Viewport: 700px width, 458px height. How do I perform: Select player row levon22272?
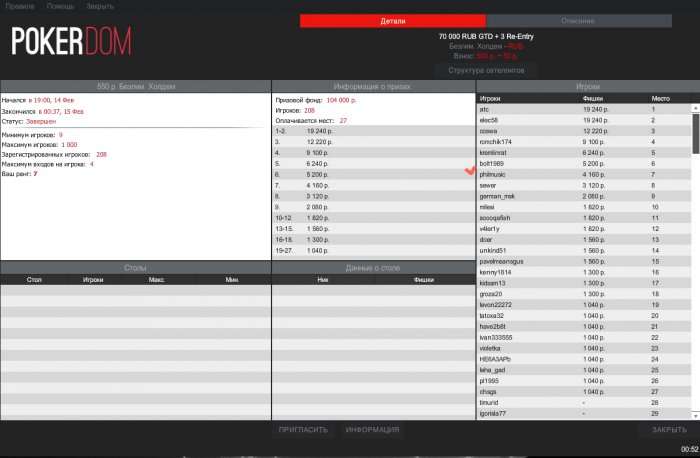[x=584, y=305]
